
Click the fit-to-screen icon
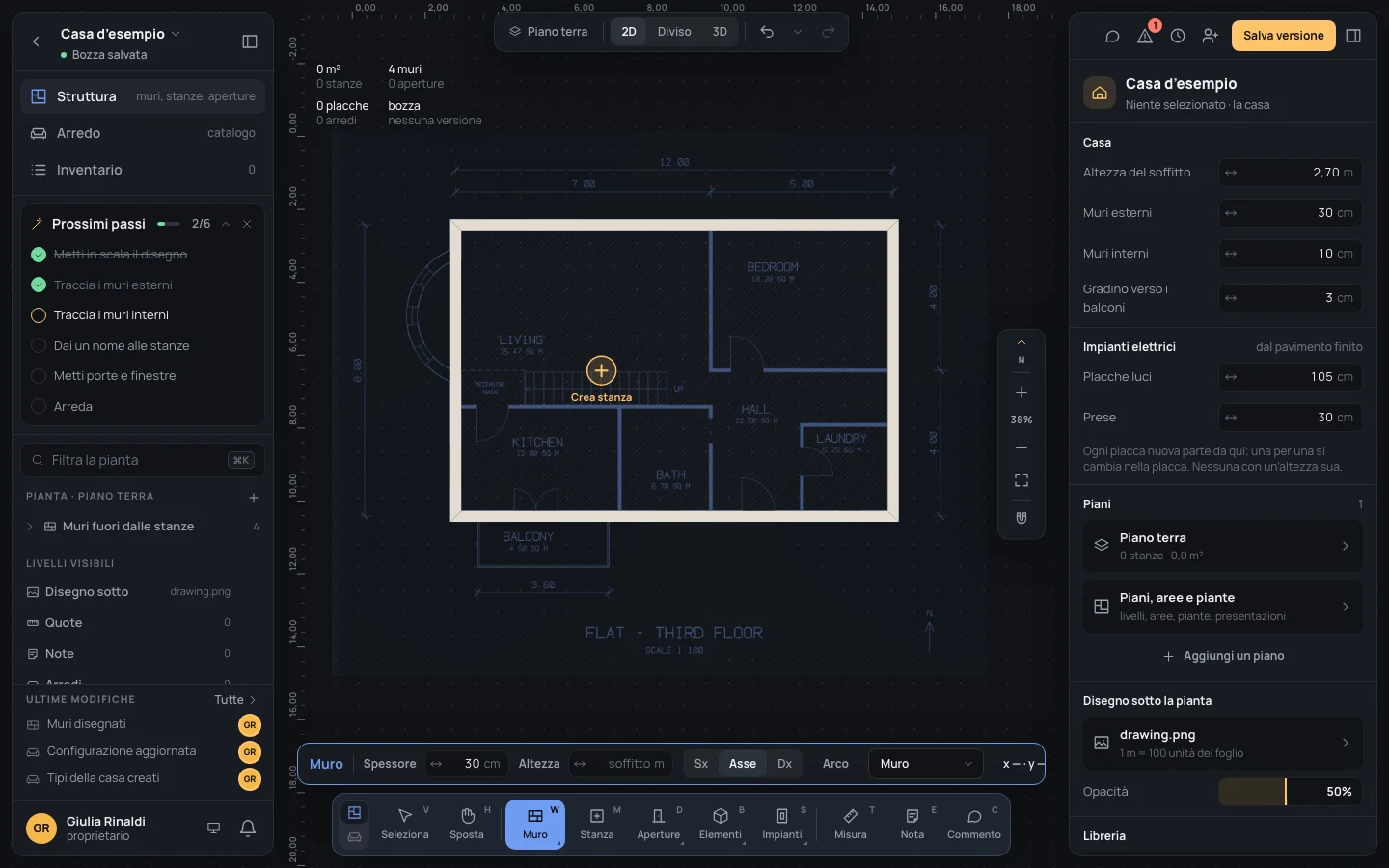[1021, 480]
